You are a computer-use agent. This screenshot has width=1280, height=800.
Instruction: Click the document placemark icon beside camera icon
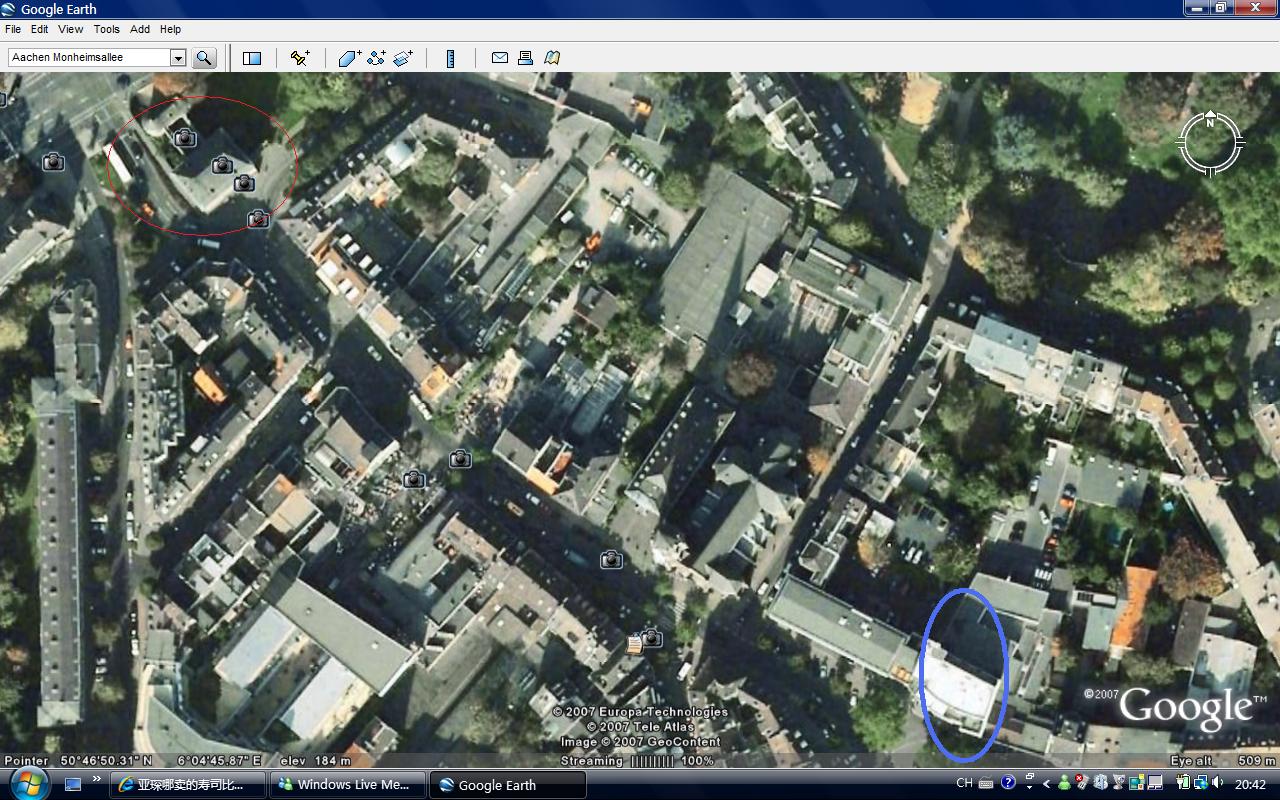click(634, 644)
